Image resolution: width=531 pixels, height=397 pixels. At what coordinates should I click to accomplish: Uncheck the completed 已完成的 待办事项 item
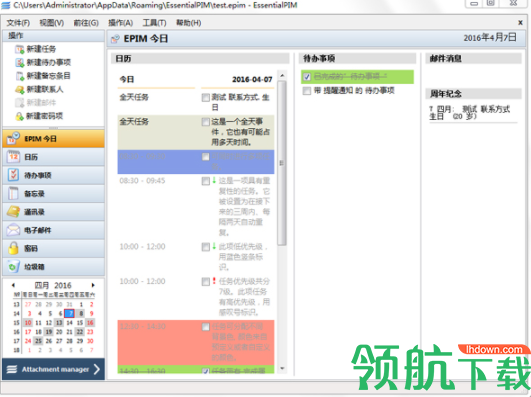[x=307, y=77]
